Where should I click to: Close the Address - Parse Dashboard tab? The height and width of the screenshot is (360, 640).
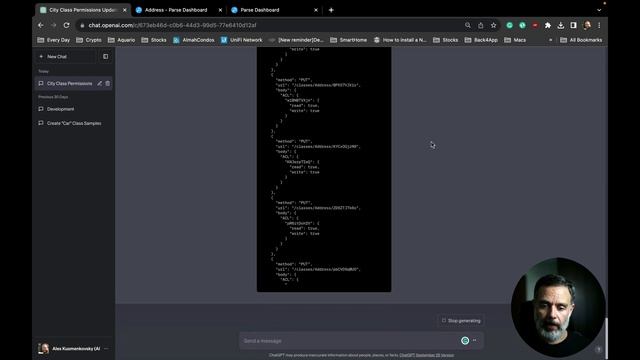[x=220, y=10]
